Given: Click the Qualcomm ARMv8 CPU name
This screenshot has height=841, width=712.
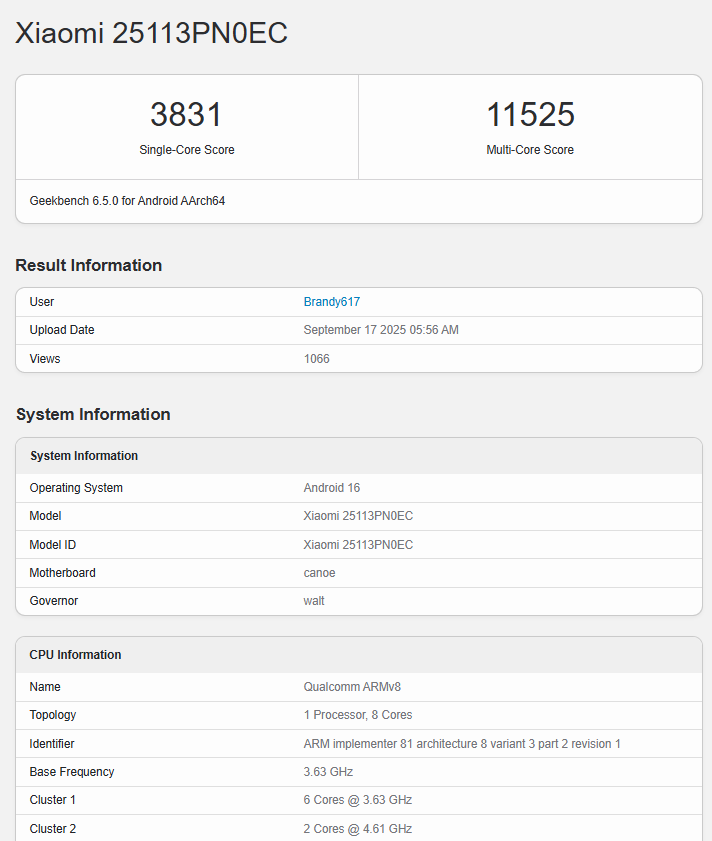Looking at the screenshot, I should tap(352, 687).
